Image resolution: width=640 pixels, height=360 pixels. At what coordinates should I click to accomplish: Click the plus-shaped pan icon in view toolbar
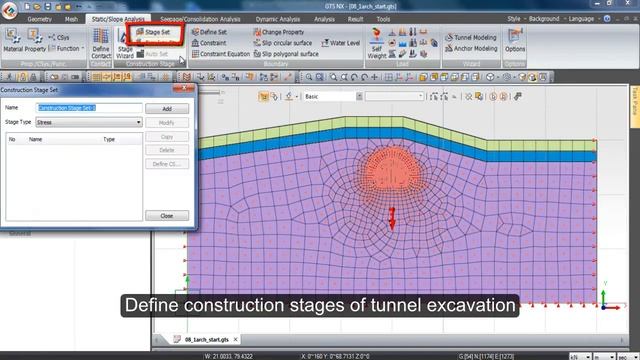point(374,77)
